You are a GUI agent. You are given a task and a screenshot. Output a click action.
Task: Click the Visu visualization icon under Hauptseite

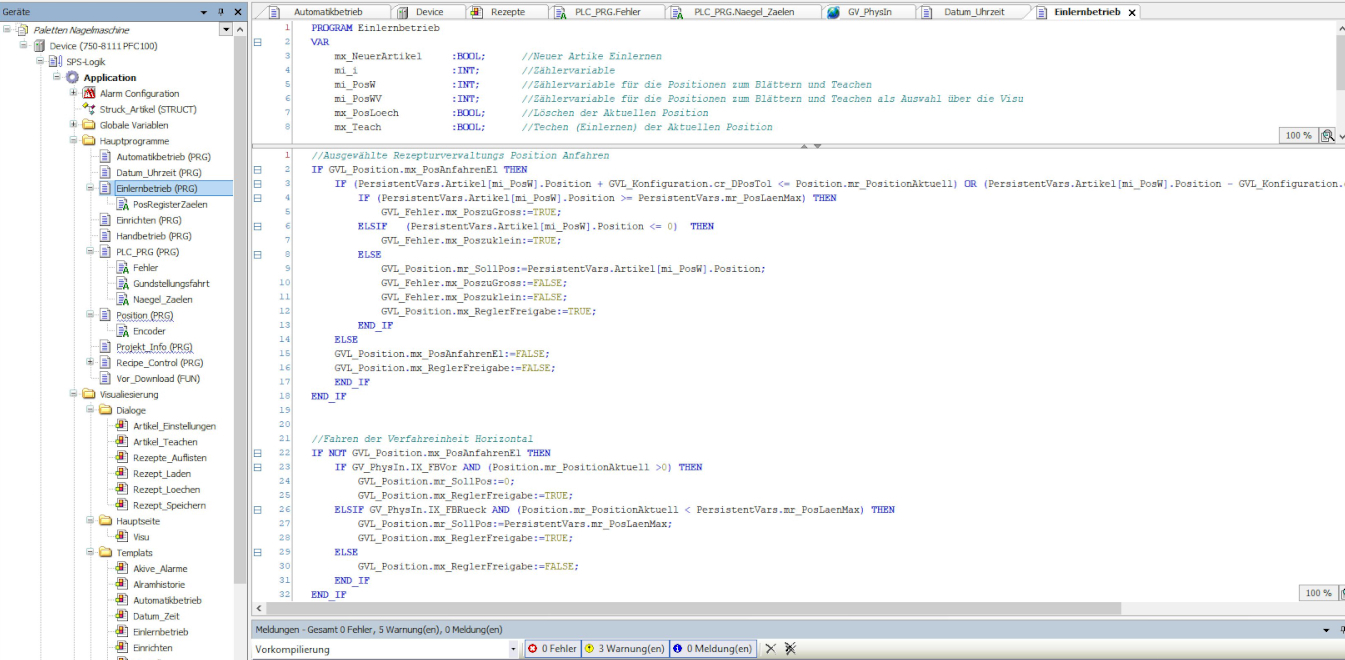pos(122,537)
